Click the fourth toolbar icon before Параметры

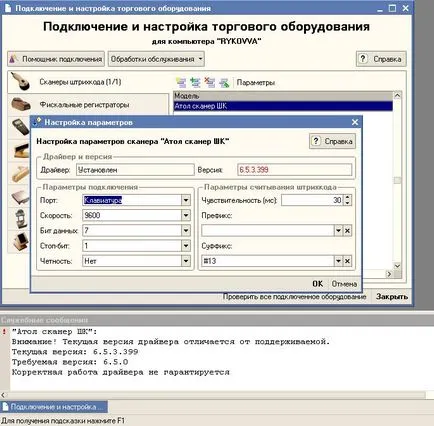(x=224, y=82)
